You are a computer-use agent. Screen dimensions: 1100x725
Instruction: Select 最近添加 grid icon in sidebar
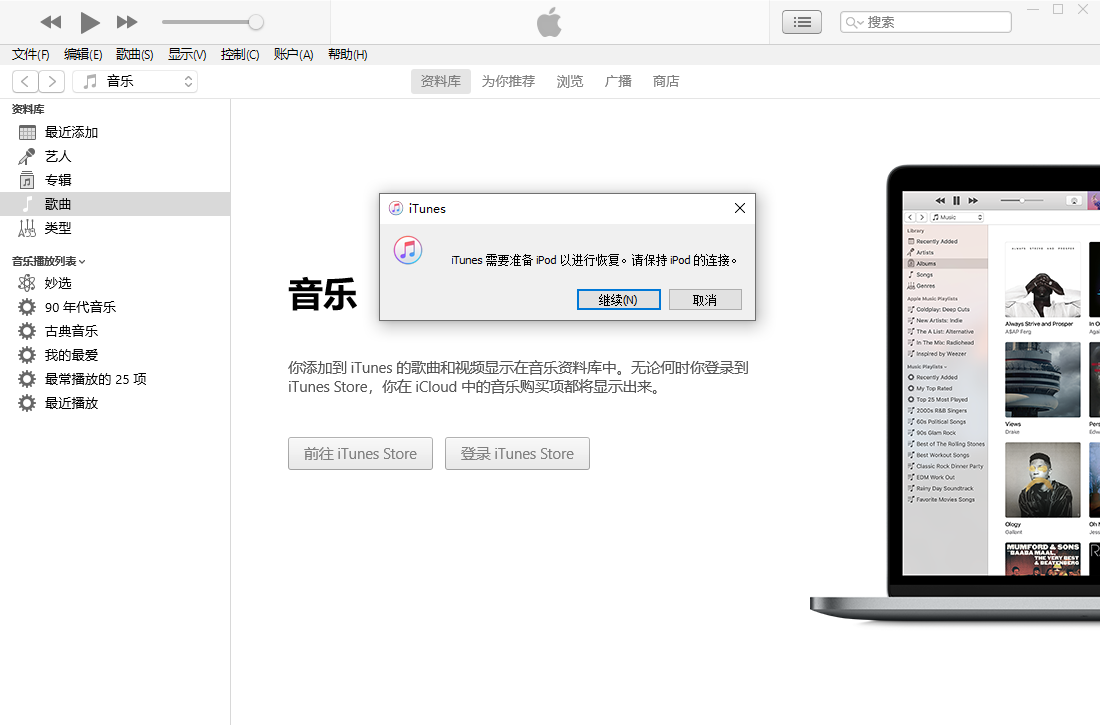[x=27, y=132]
